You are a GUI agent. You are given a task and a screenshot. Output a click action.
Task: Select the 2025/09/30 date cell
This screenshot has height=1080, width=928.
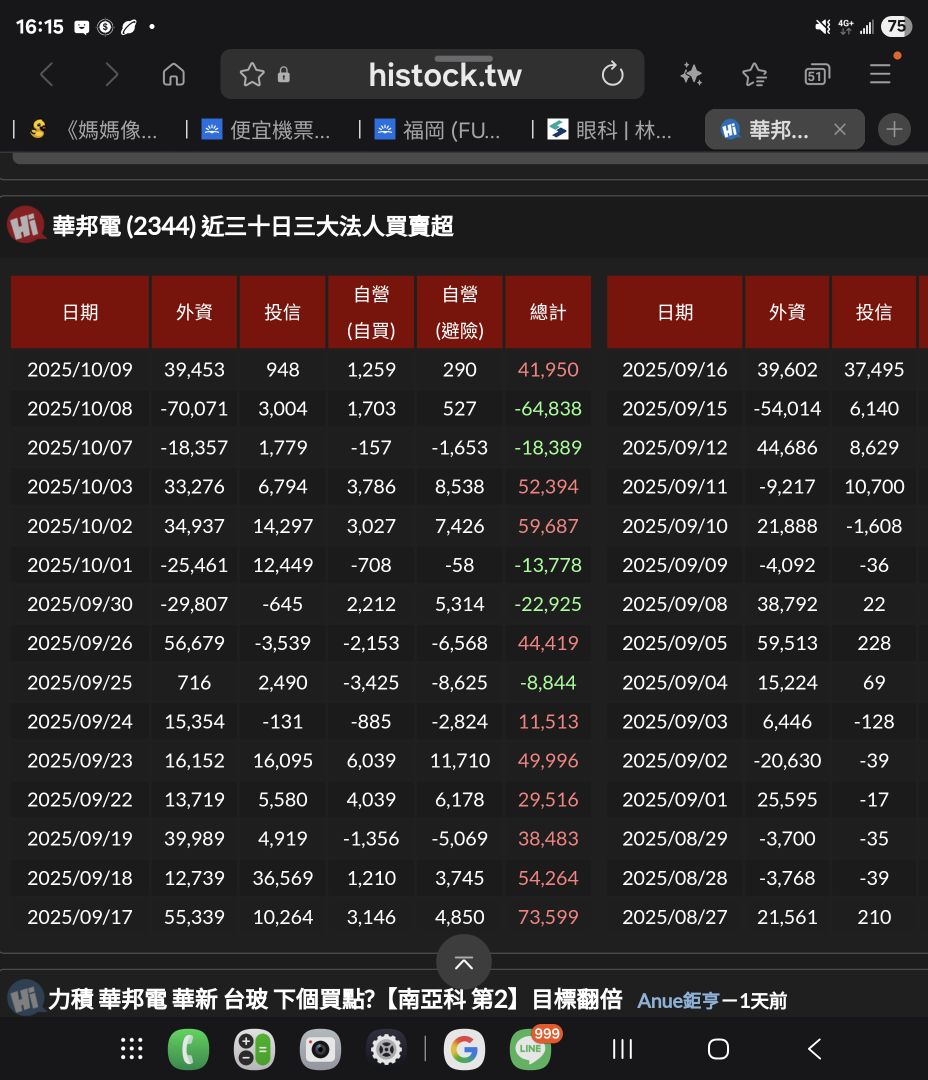80,604
